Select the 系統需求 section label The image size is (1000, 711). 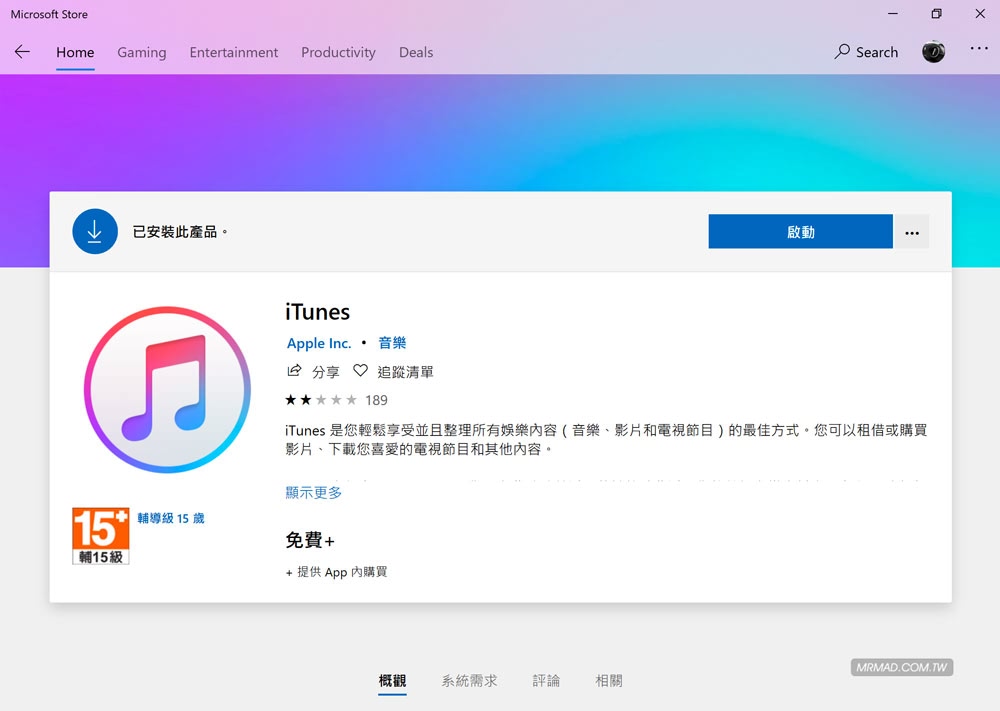[469, 680]
